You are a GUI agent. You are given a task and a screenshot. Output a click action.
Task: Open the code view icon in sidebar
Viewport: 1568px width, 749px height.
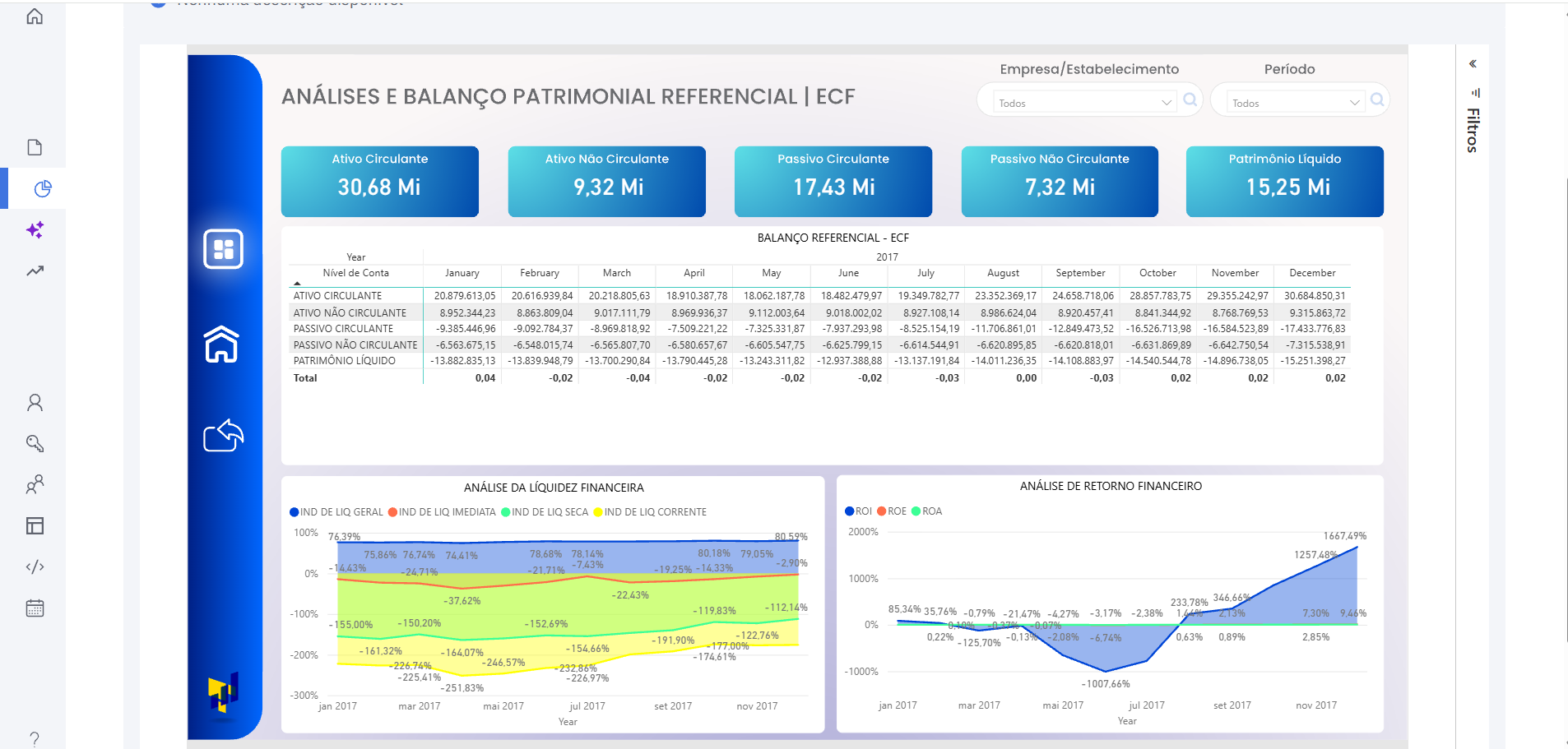[35, 566]
